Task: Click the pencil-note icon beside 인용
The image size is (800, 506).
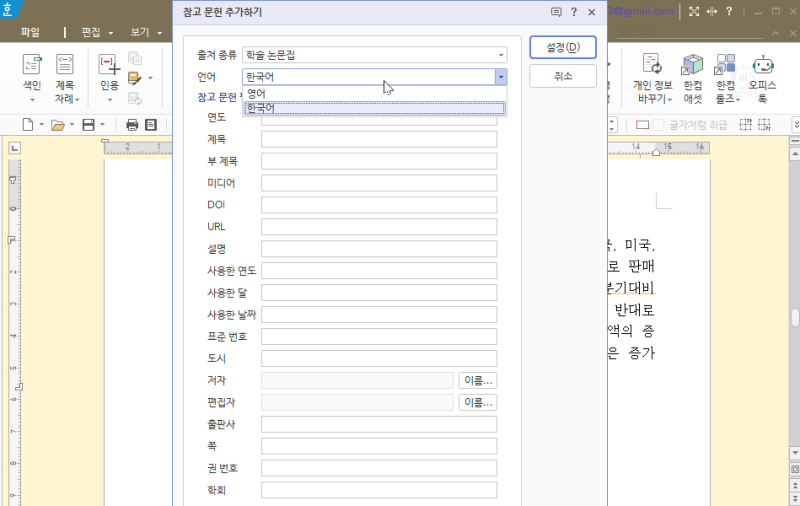Action: click(x=135, y=78)
